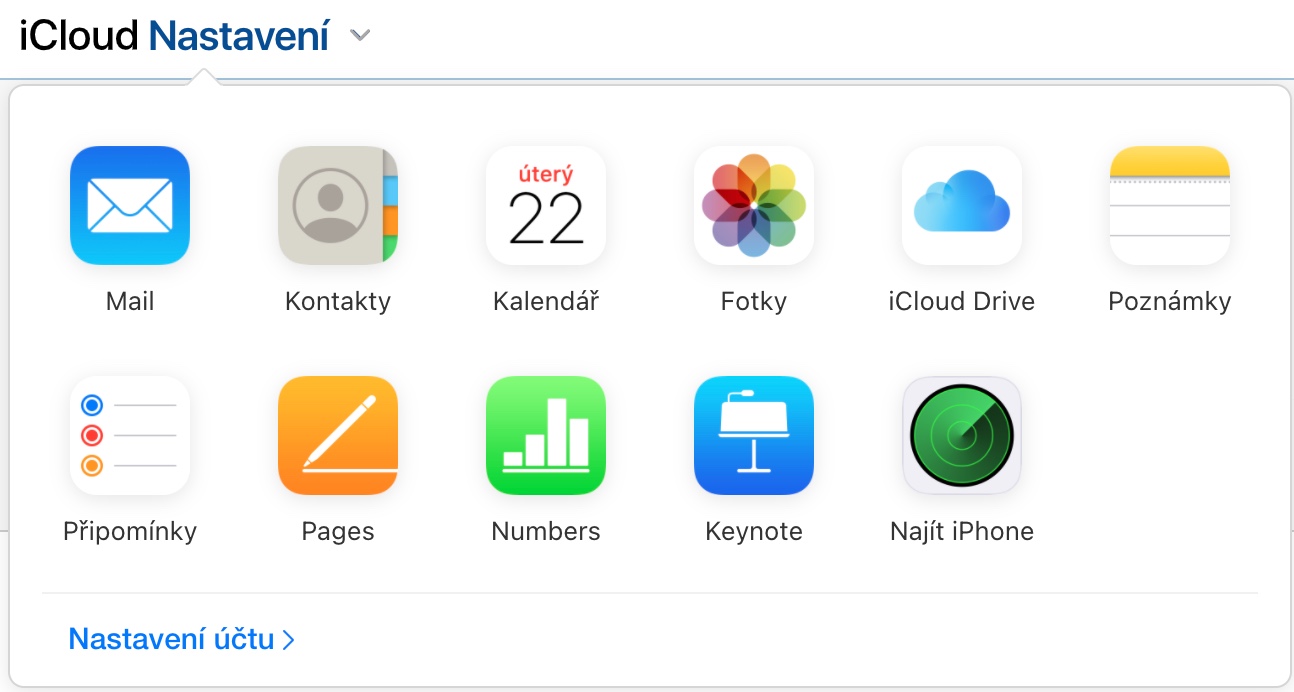Open the Najít iPhone radar icon
The height and width of the screenshot is (692, 1294).
[962, 436]
